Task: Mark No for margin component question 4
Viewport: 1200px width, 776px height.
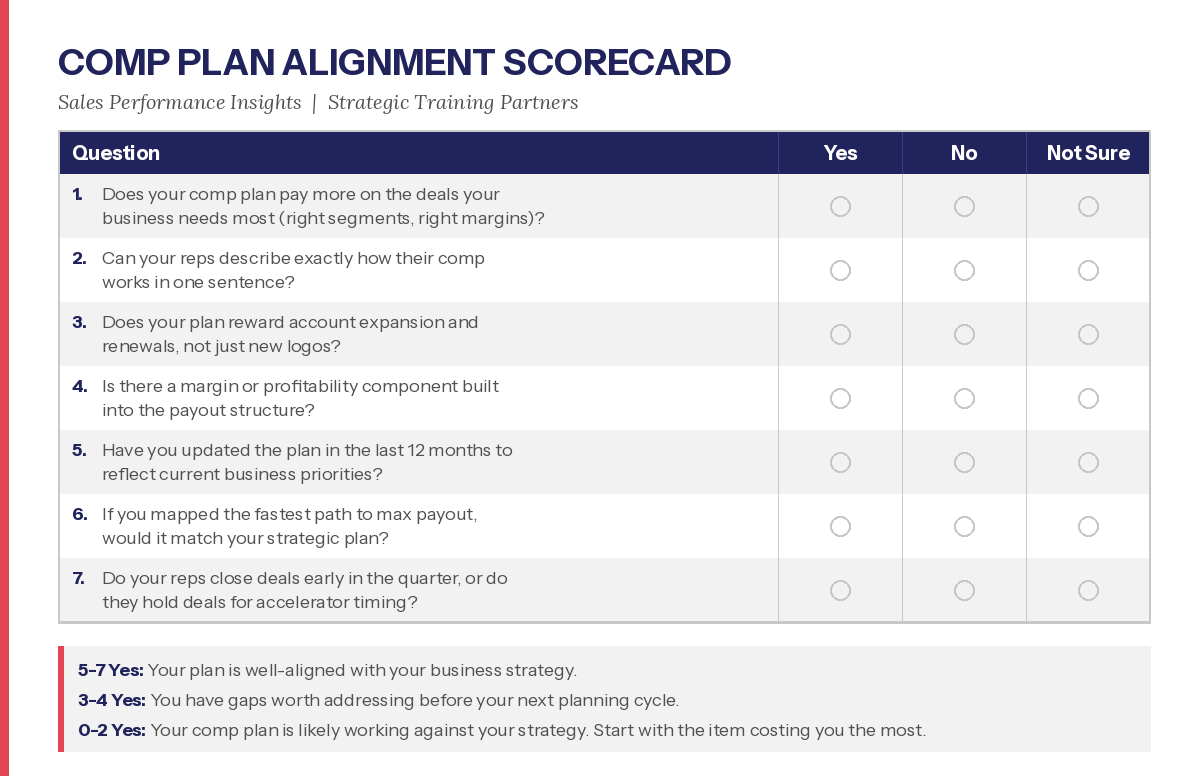Action: [964, 398]
